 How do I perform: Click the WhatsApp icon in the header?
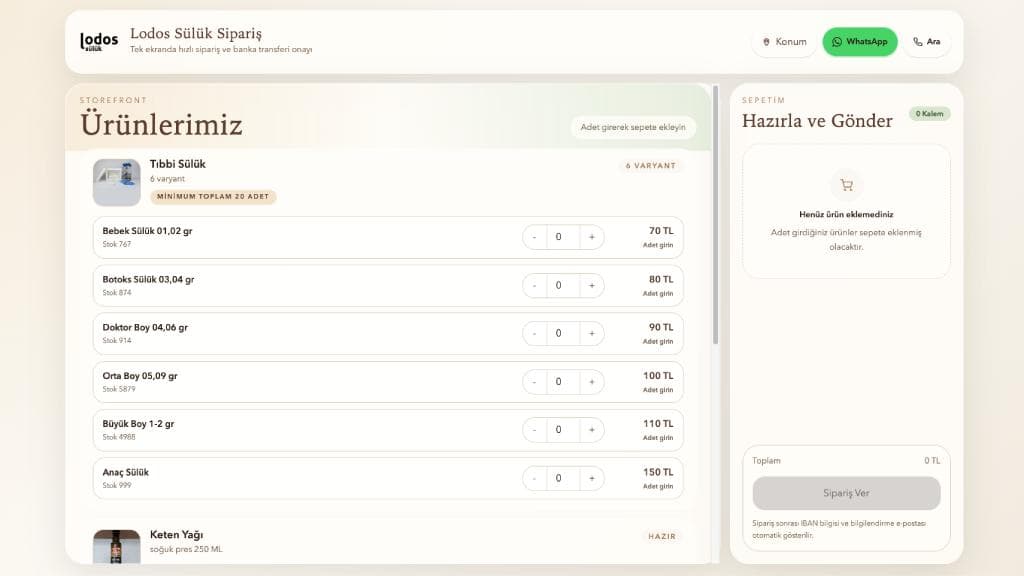pyautogui.click(x=838, y=42)
